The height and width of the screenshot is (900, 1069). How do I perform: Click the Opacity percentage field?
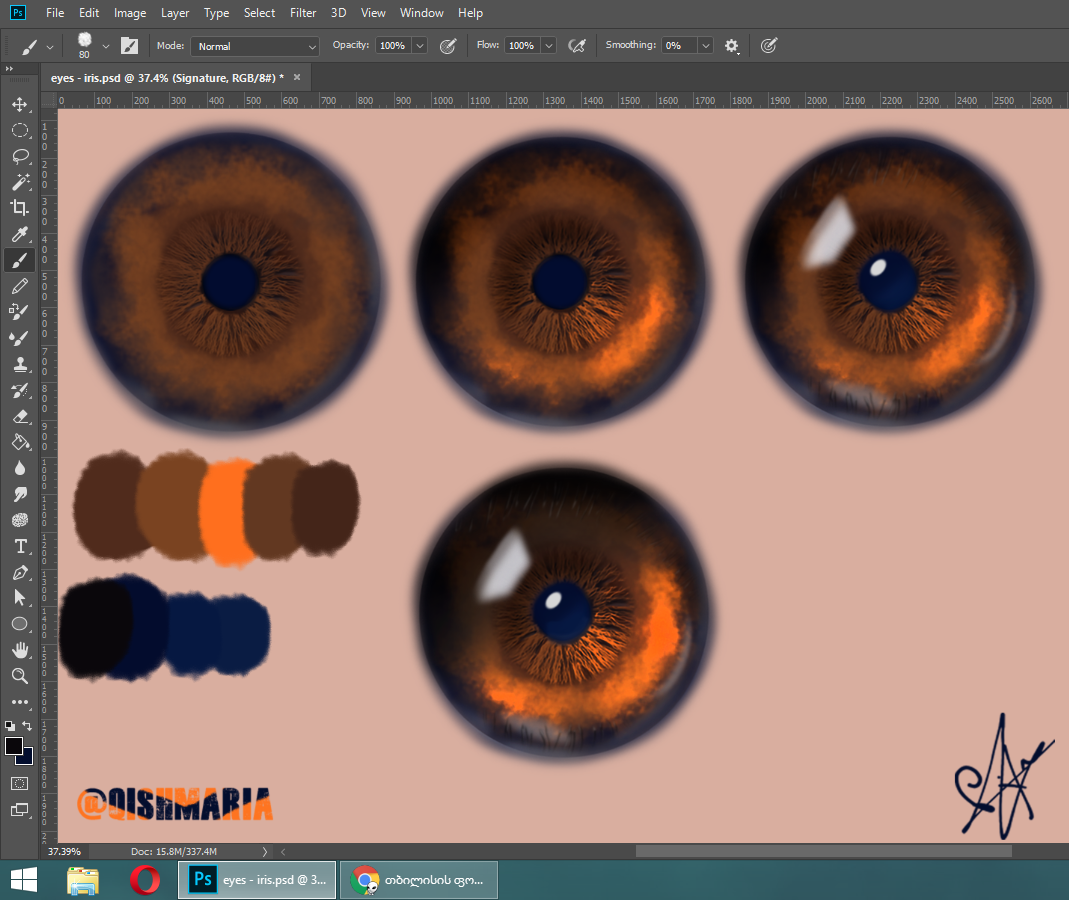tap(394, 46)
